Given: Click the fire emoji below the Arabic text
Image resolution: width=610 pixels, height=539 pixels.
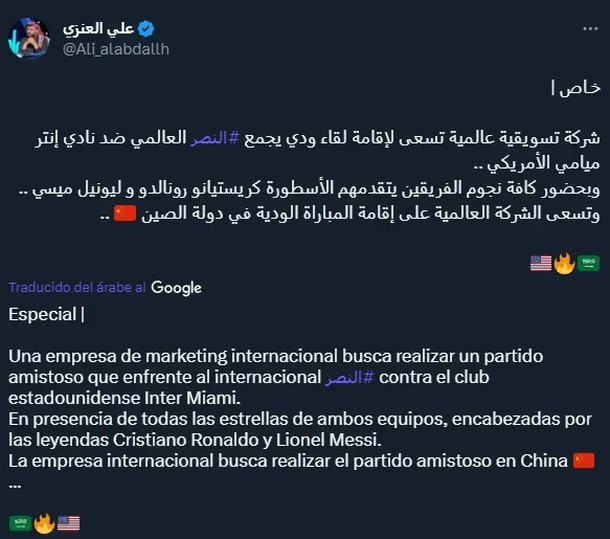Looking at the screenshot, I should [566, 264].
